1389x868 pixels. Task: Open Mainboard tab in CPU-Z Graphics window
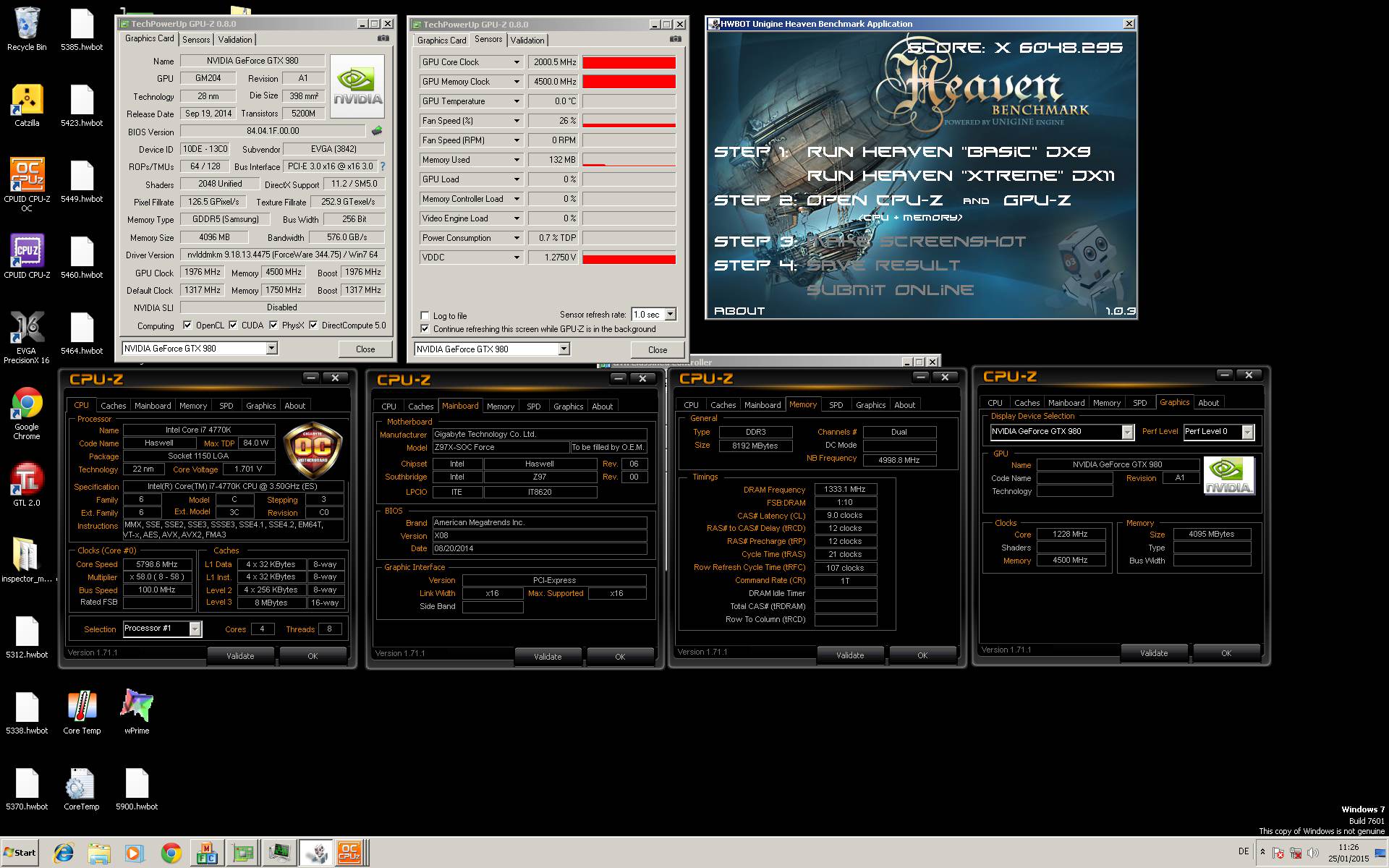[x=1066, y=403]
